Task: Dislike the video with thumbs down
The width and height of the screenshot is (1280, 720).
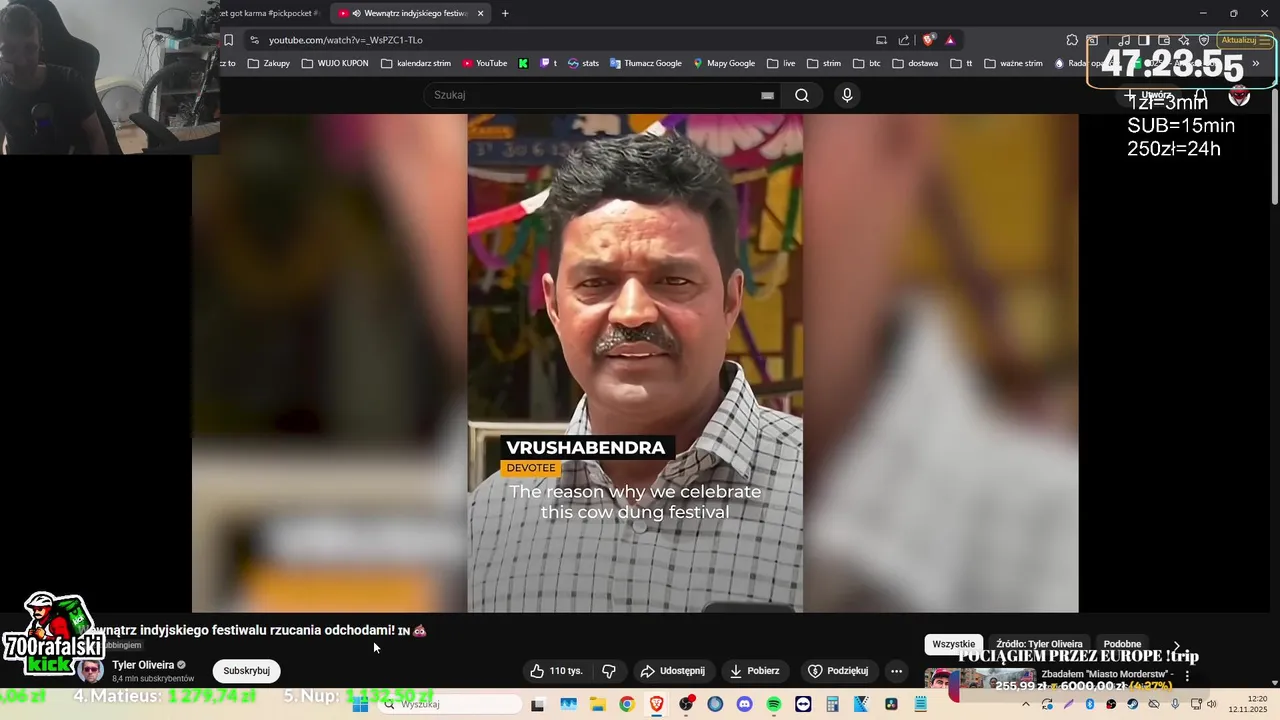Action: (x=608, y=671)
